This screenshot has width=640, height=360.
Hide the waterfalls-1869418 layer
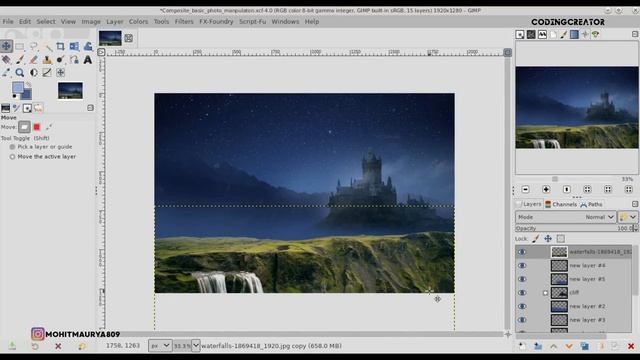pyautogui.click(x=522, y=252)
